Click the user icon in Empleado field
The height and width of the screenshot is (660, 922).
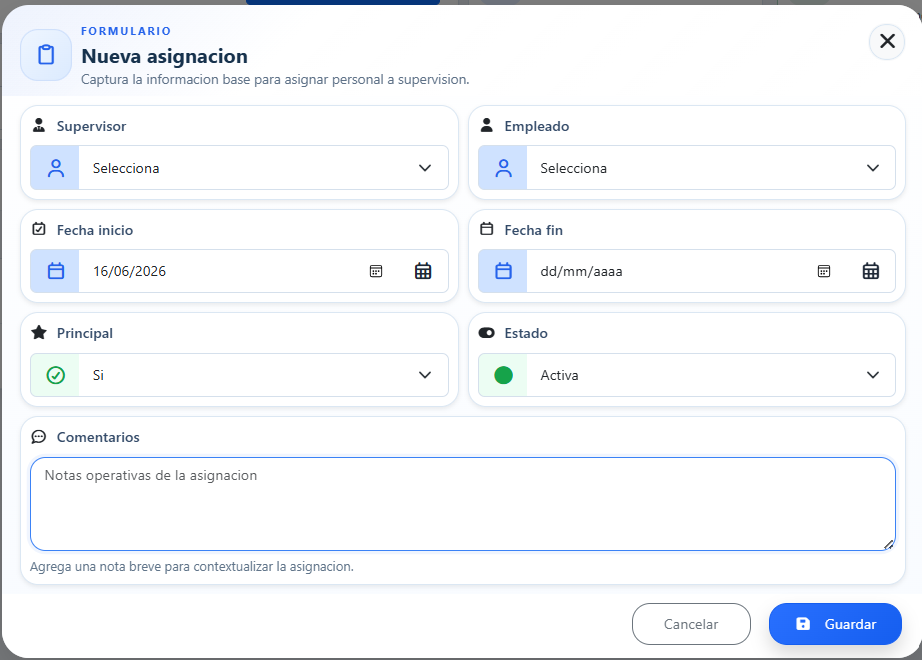click(503, 168)
